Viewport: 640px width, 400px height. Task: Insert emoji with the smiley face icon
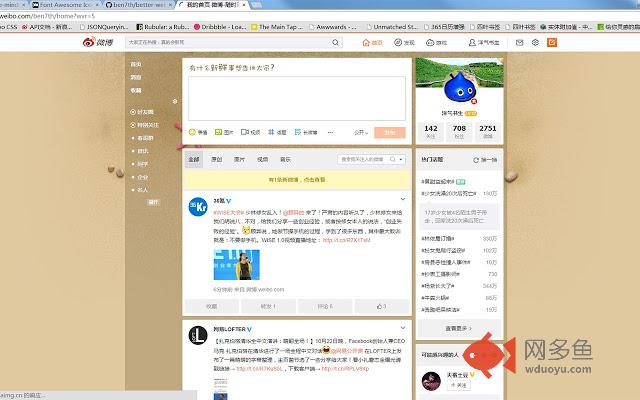[x=193, y=132]
